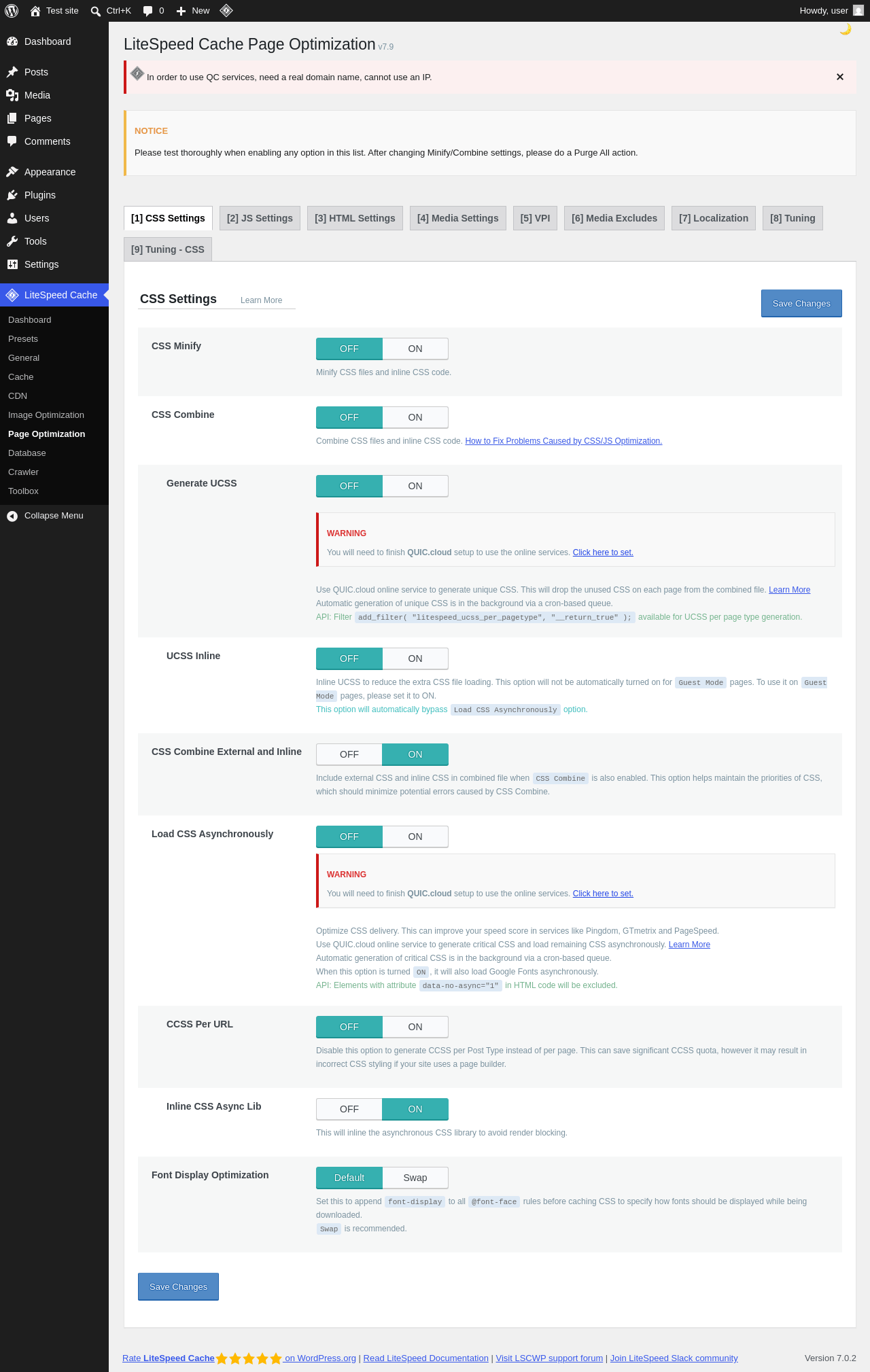Open the [7] Localization tab
The image size is (870, 1372).
pyautogui.click(x=714, y=218)
